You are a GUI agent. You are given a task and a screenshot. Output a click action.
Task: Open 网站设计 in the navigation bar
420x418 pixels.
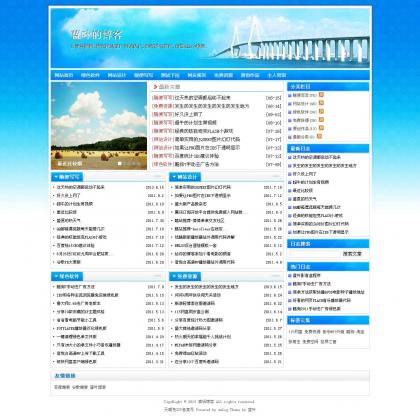point(117,75)
